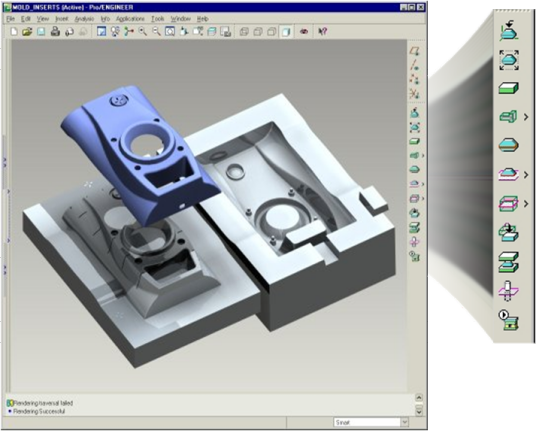Image resolution: width=536 pixels, height=431 pixels.
Task: Turn on the shading display mode
Action: coord(286,32)
